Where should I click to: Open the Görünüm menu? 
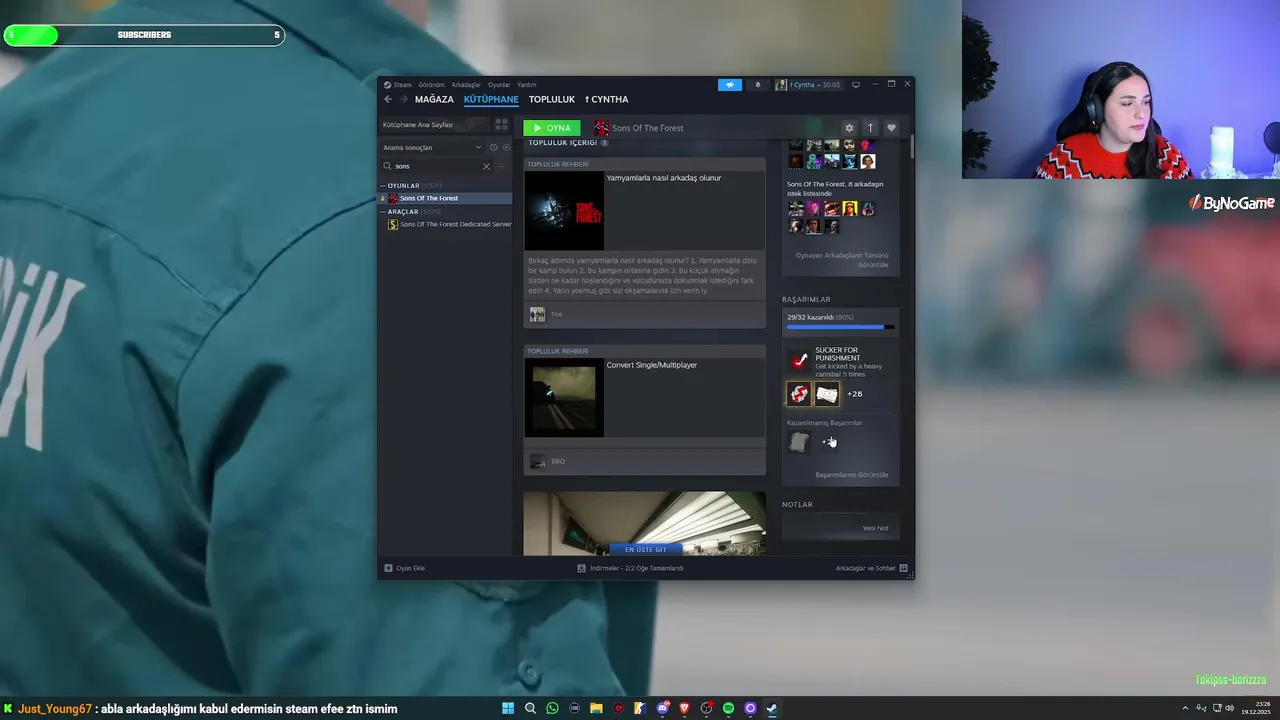coord(431,85)
